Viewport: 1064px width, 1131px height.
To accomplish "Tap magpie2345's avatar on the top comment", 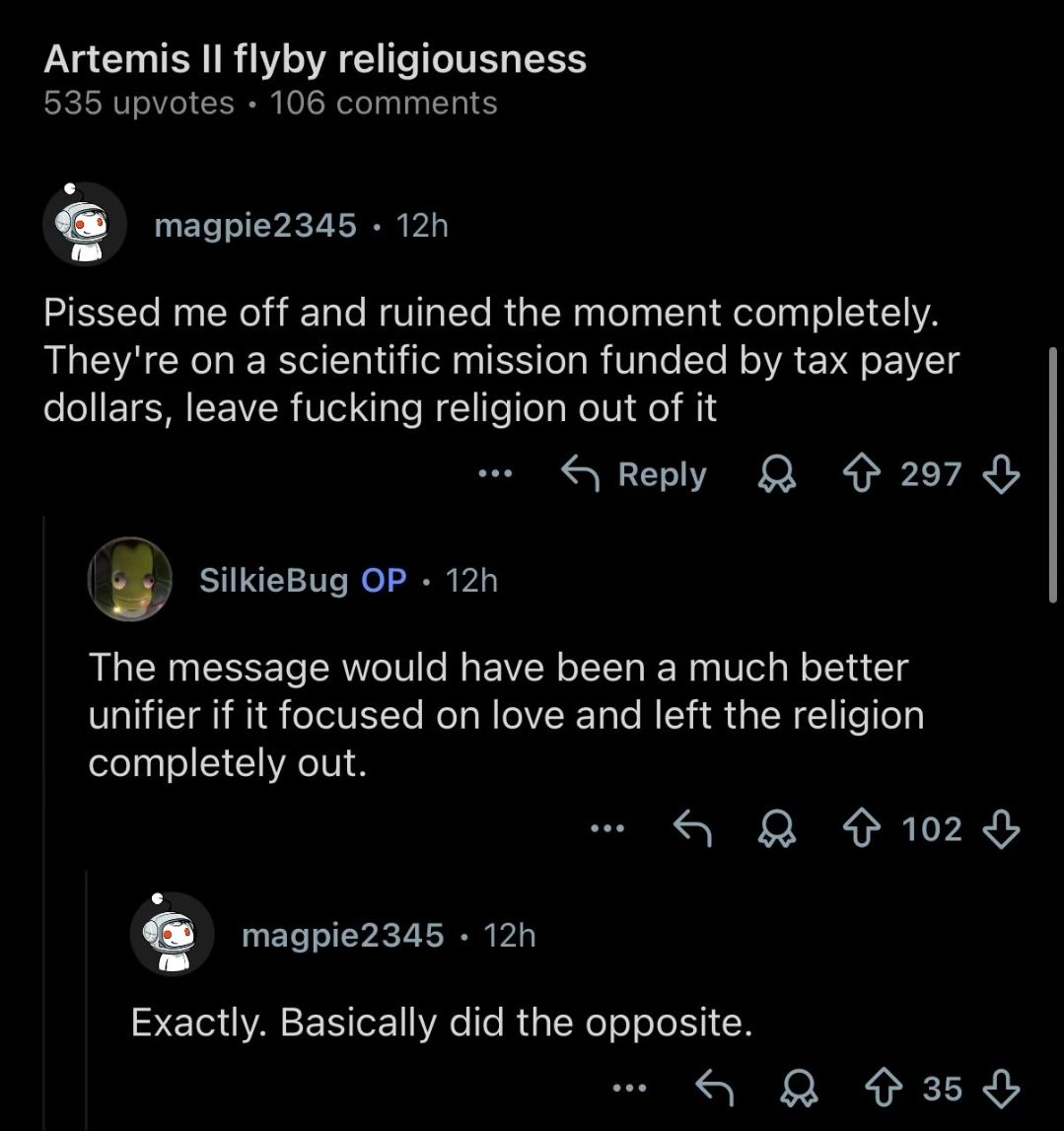I will click(84, 225).
